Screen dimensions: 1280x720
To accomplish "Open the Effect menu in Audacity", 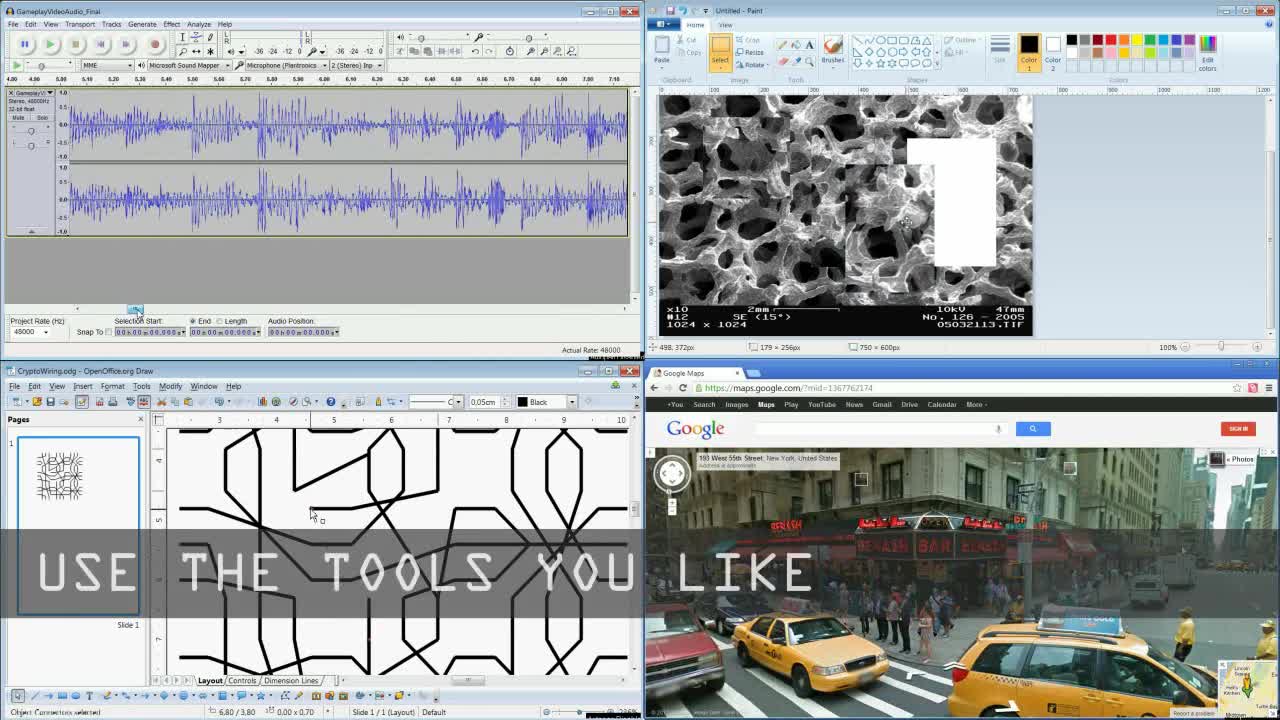I will click(171, 24).
